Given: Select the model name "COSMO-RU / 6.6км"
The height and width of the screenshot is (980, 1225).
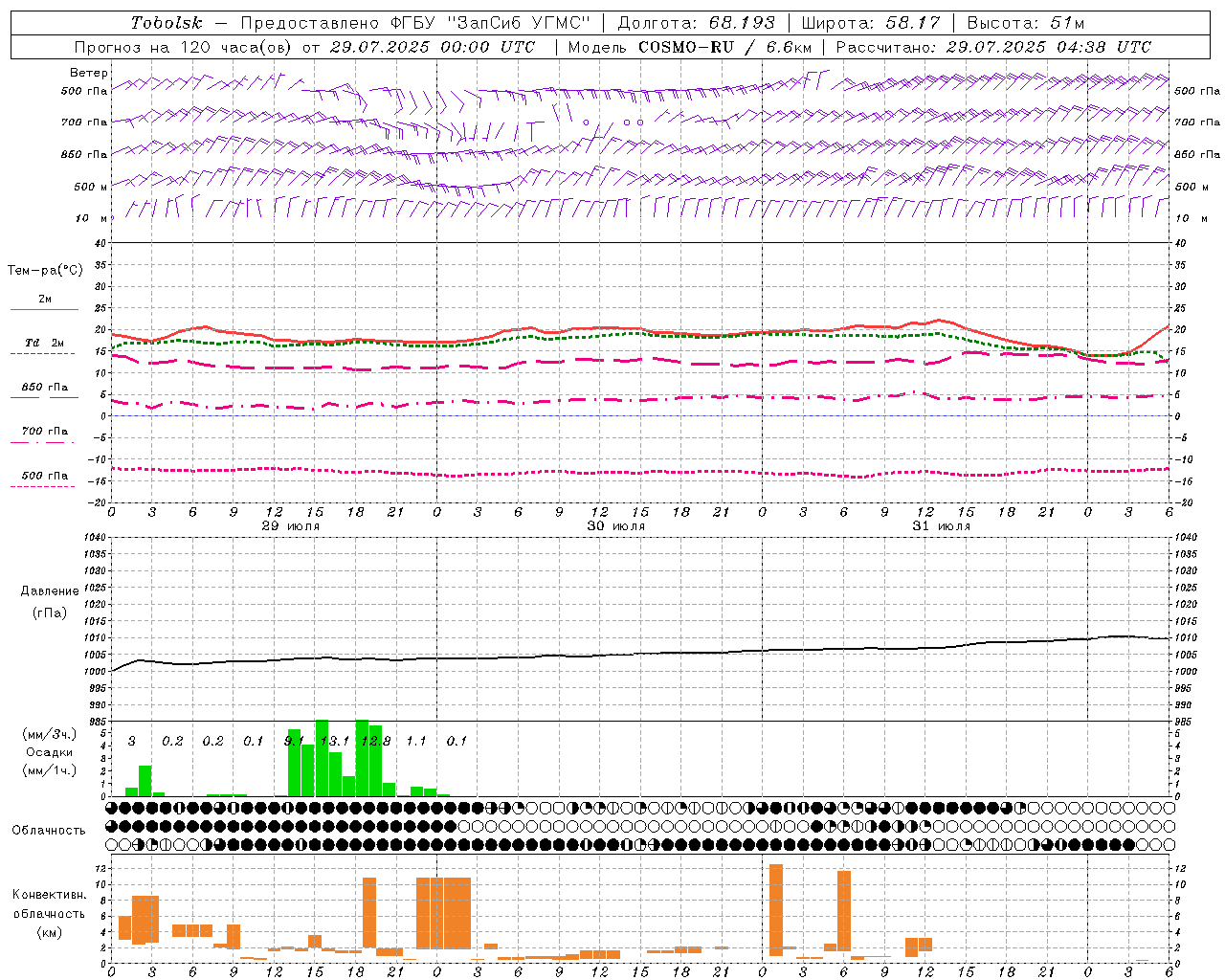Looking at the screenshot, I should click(x=724, y=47).
